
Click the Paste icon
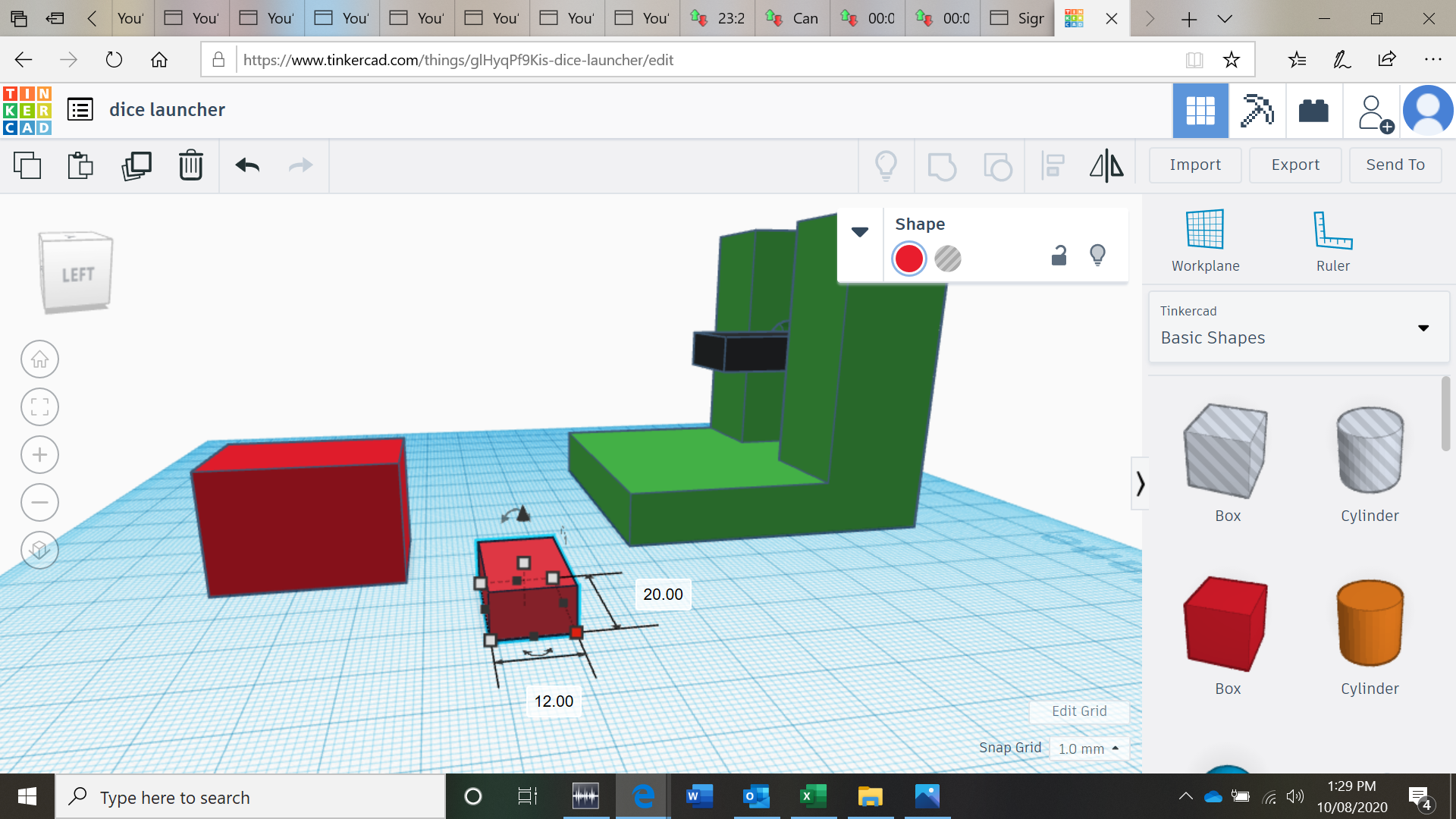pyautogui.click(x=80, y=165)
